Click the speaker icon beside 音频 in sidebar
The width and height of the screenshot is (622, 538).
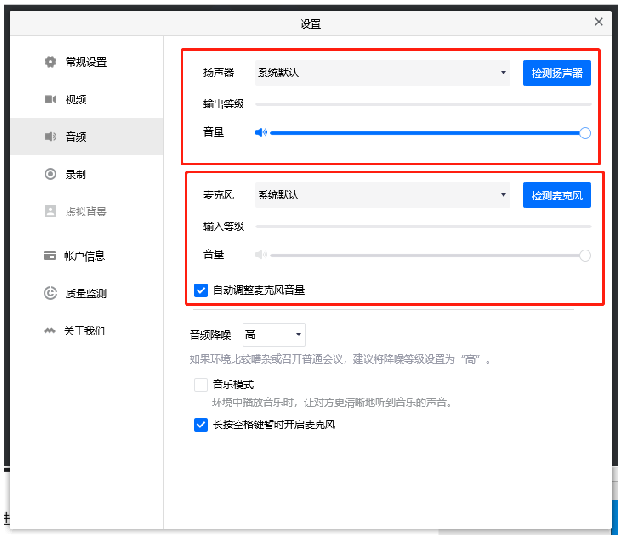pyautogui.click(x=50, y=137)
